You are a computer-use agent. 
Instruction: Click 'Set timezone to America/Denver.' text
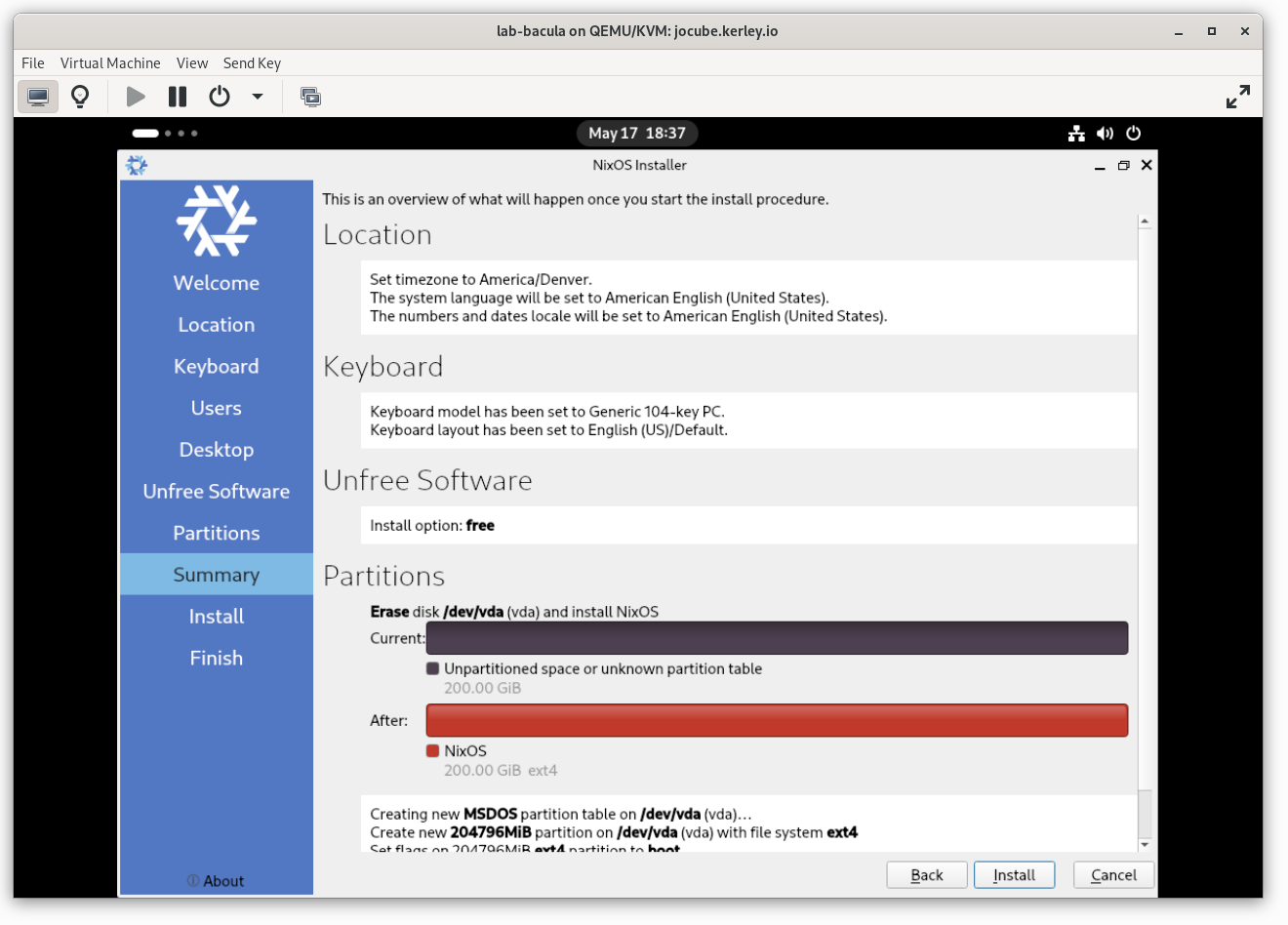(x=481, y=280)
